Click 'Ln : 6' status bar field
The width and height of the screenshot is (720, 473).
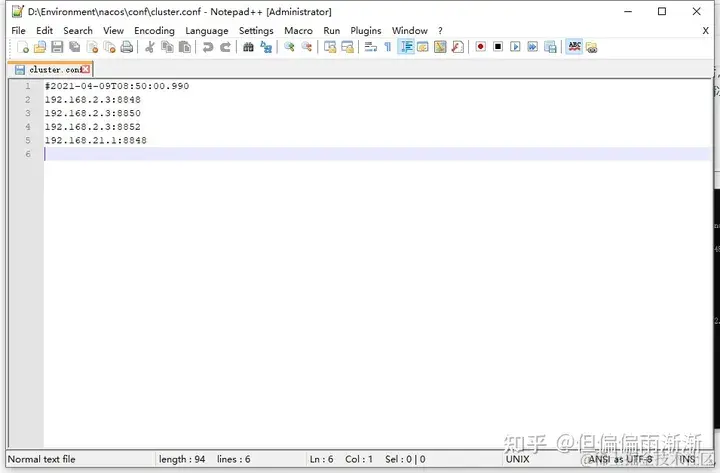[321, 459]
